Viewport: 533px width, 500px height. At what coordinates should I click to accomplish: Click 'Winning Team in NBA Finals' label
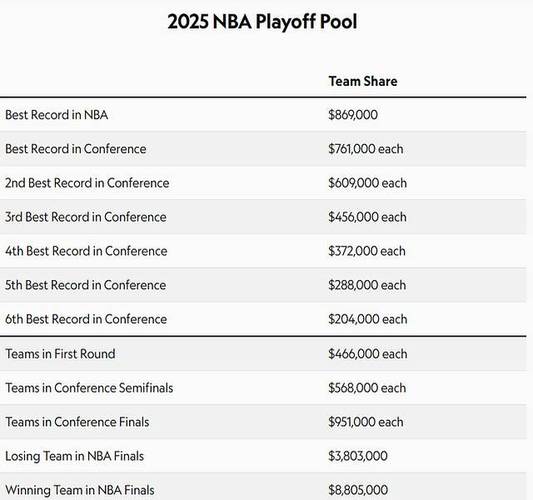pyautogui.click(x=80, y=490)
